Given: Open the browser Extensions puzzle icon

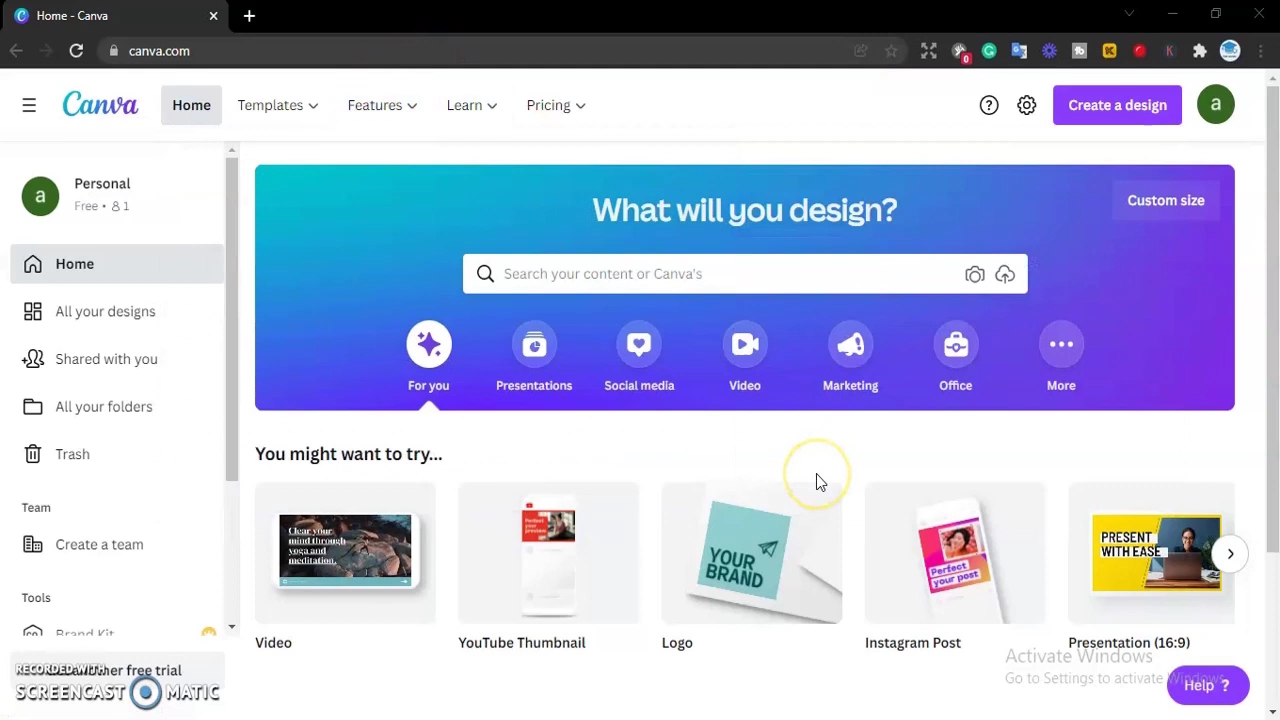Looking at the screenshot, I should pyautogui.click(x=1199, y=51).
